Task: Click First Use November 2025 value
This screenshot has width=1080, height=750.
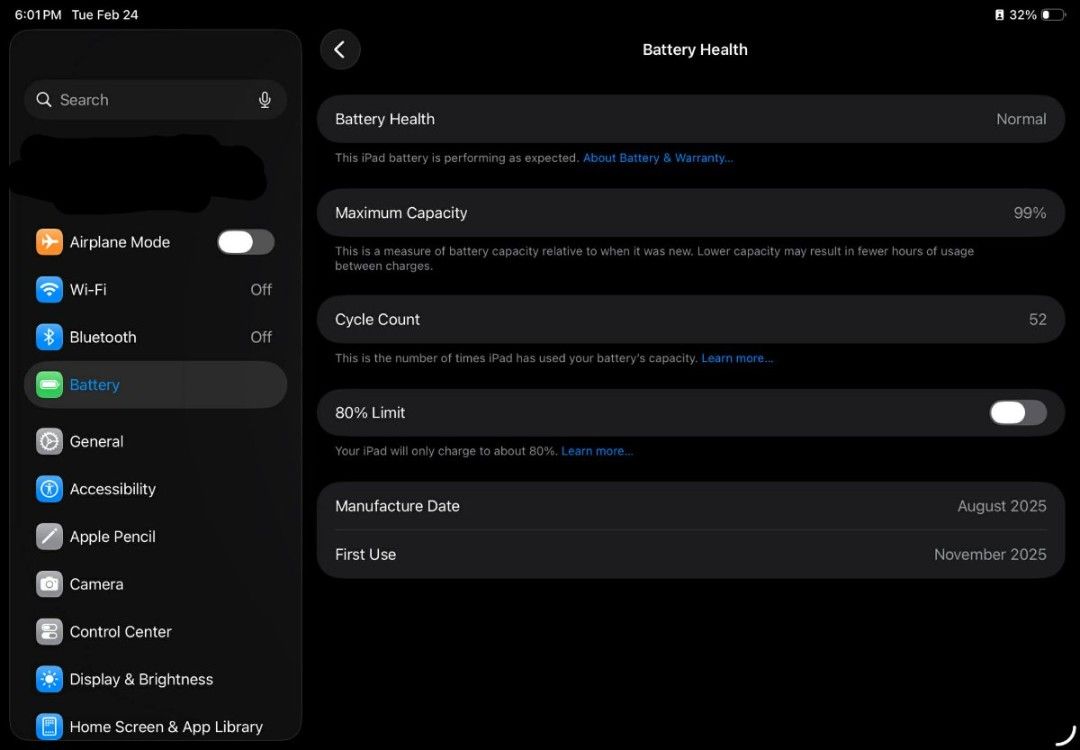Action: click(x=990, y=554)
